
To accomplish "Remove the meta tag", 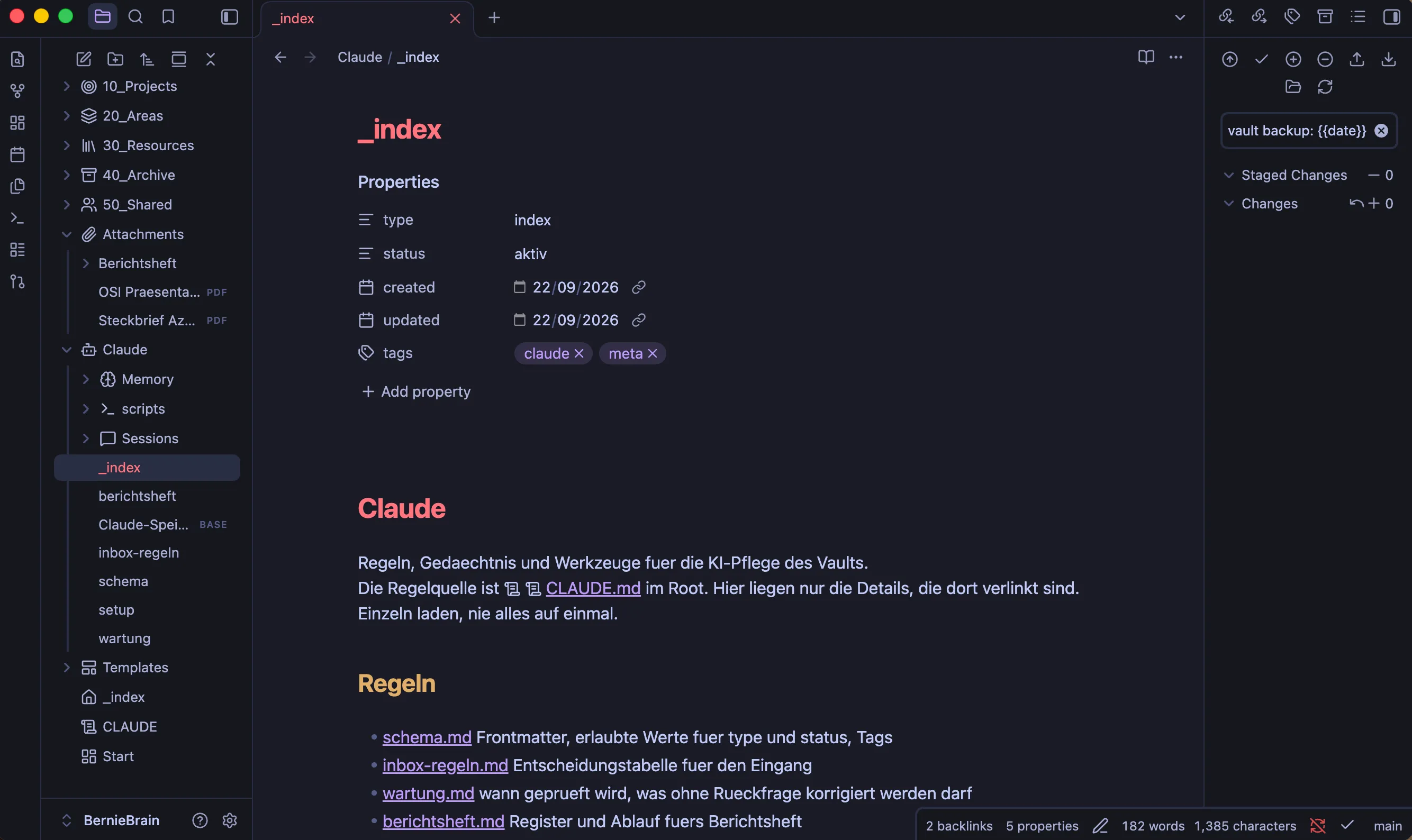I will pyautogui.click(x=652, y=353).
